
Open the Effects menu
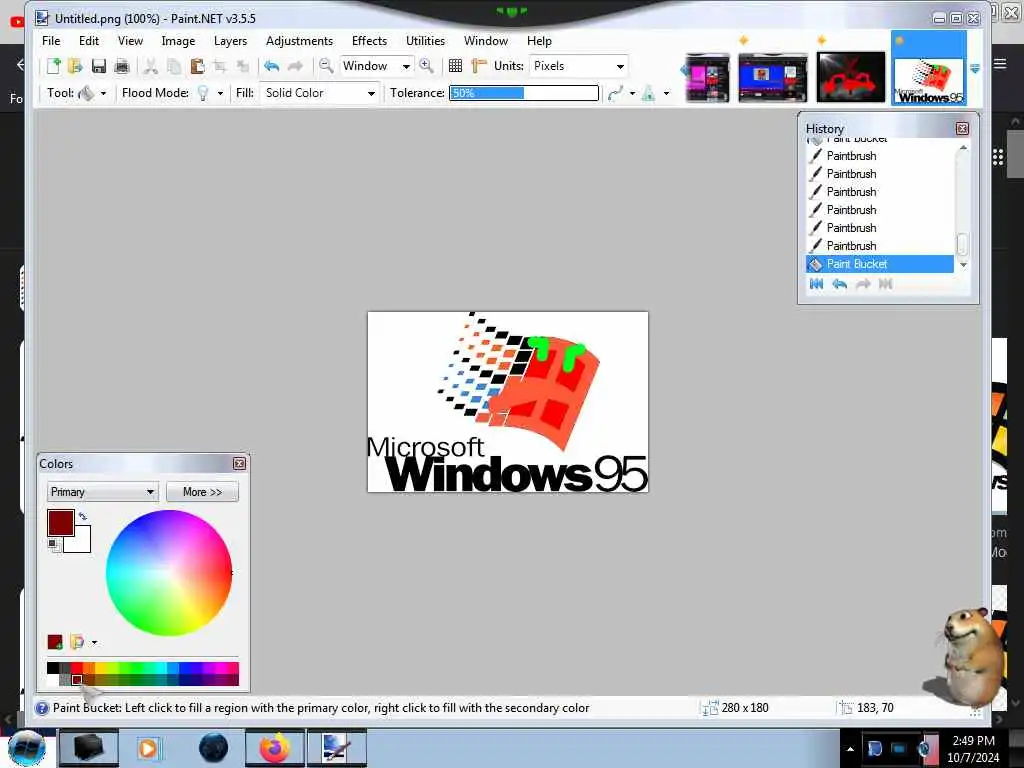369,40
